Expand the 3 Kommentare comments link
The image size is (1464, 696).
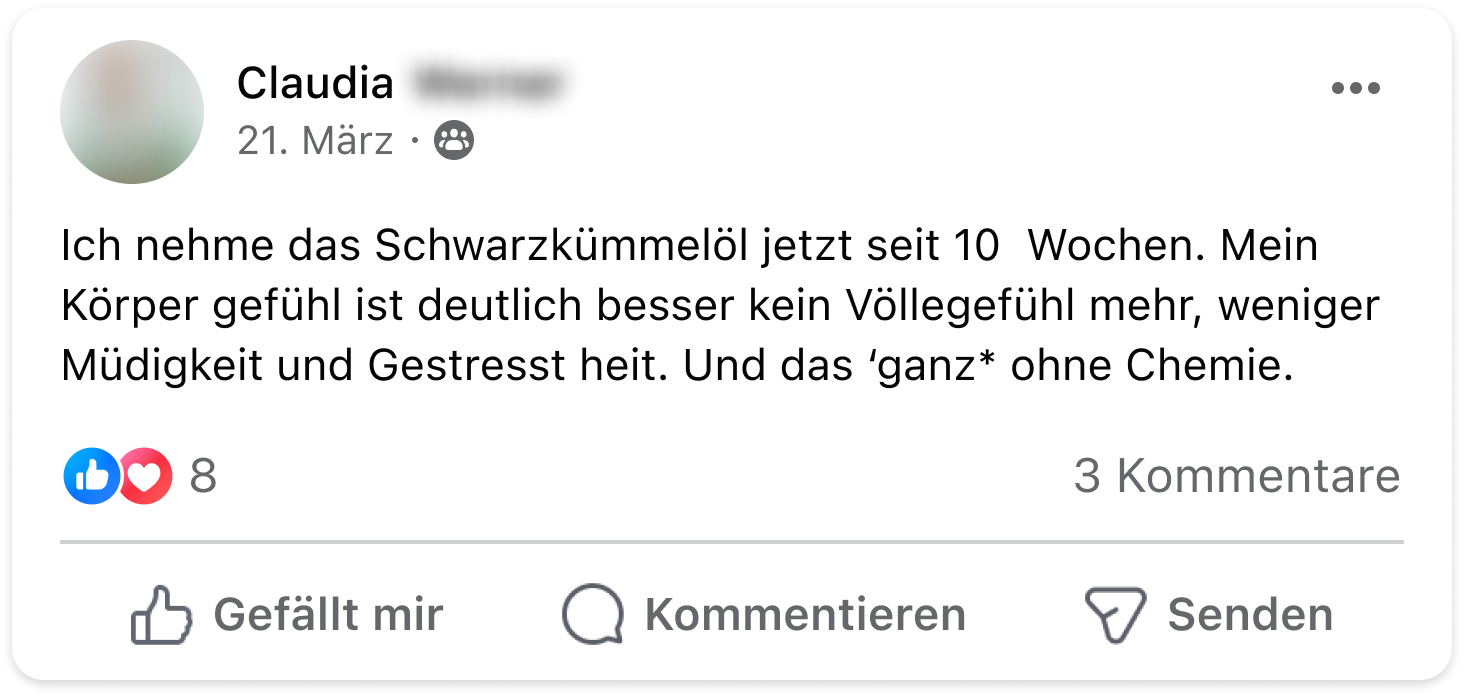click(x=1236, y=476)
